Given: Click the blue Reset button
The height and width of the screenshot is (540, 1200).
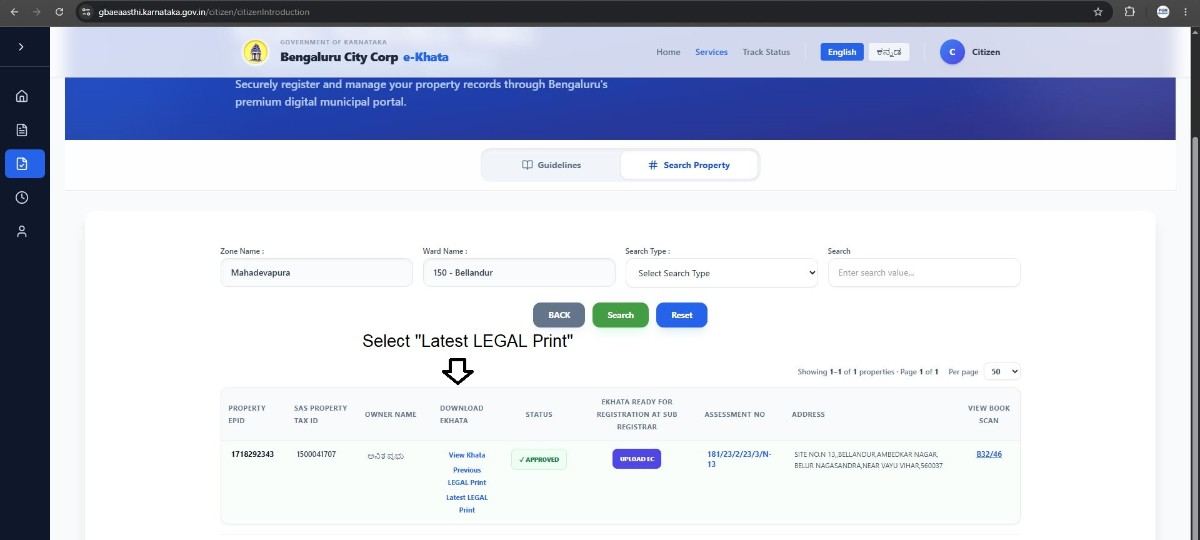Looking at the screenshot, I should point(681,315).
